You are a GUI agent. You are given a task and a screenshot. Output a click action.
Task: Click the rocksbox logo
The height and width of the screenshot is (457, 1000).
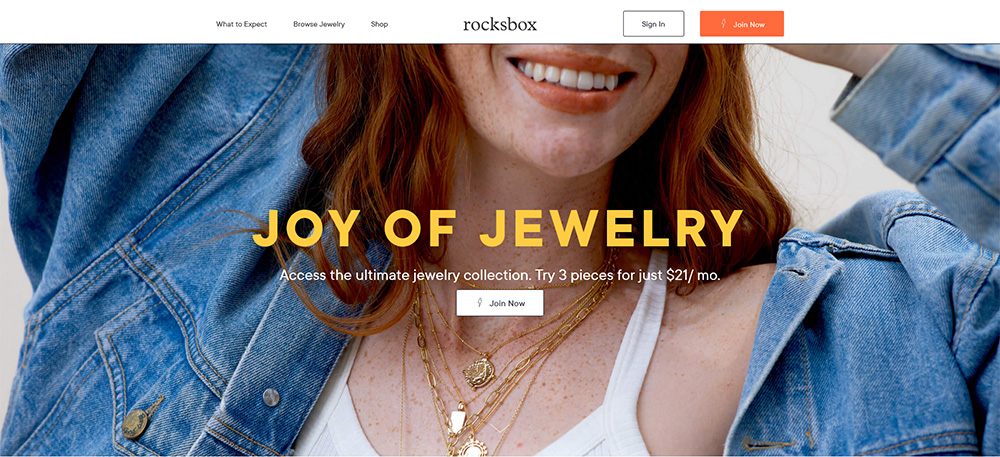pos(500,24)
